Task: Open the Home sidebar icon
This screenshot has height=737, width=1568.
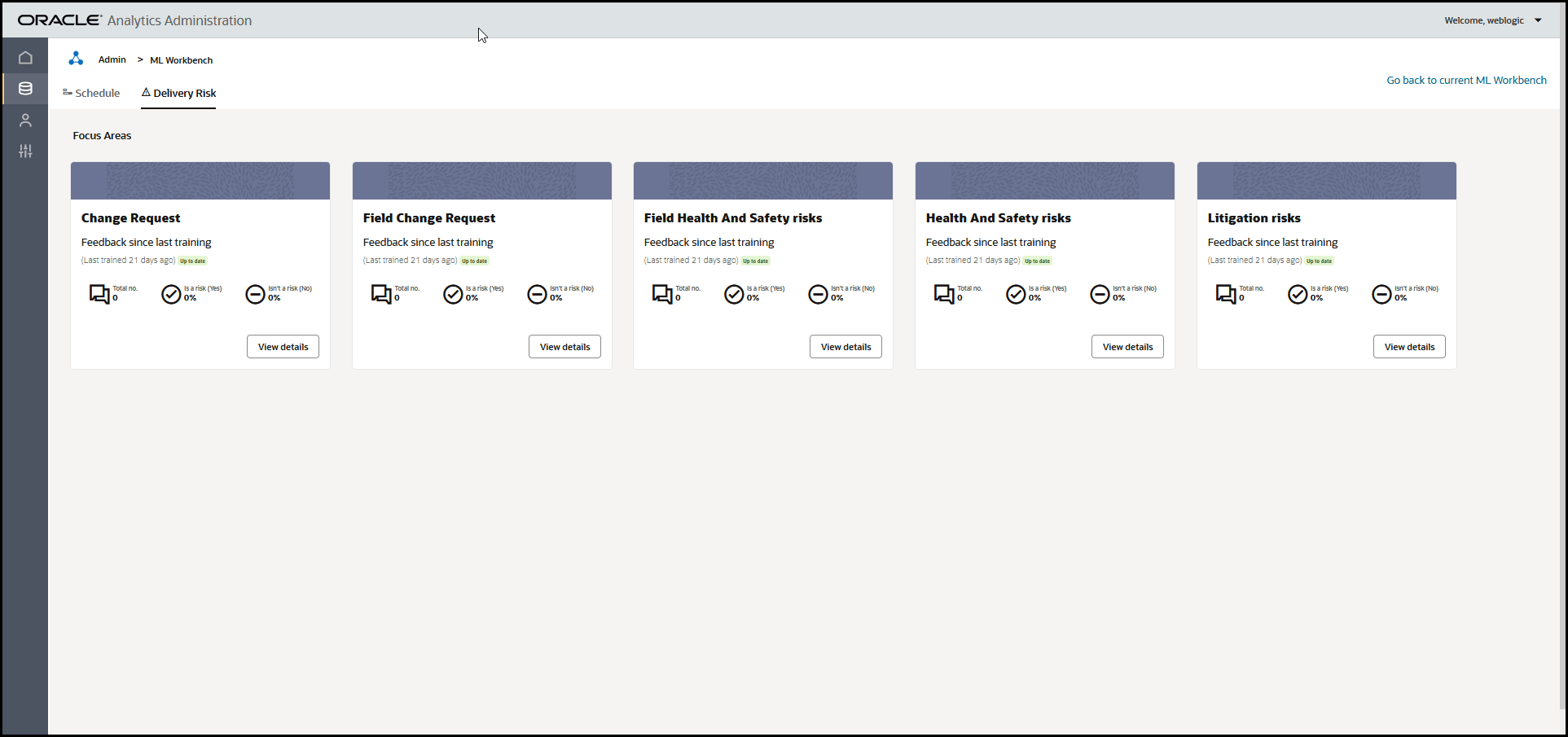Action: [x=25, y=58]
